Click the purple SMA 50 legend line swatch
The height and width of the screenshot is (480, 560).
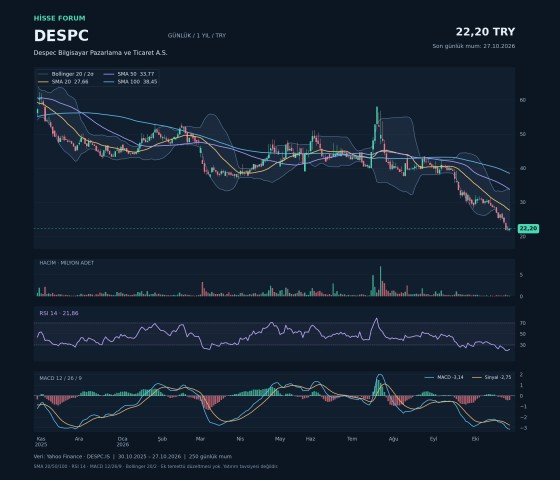109,74
